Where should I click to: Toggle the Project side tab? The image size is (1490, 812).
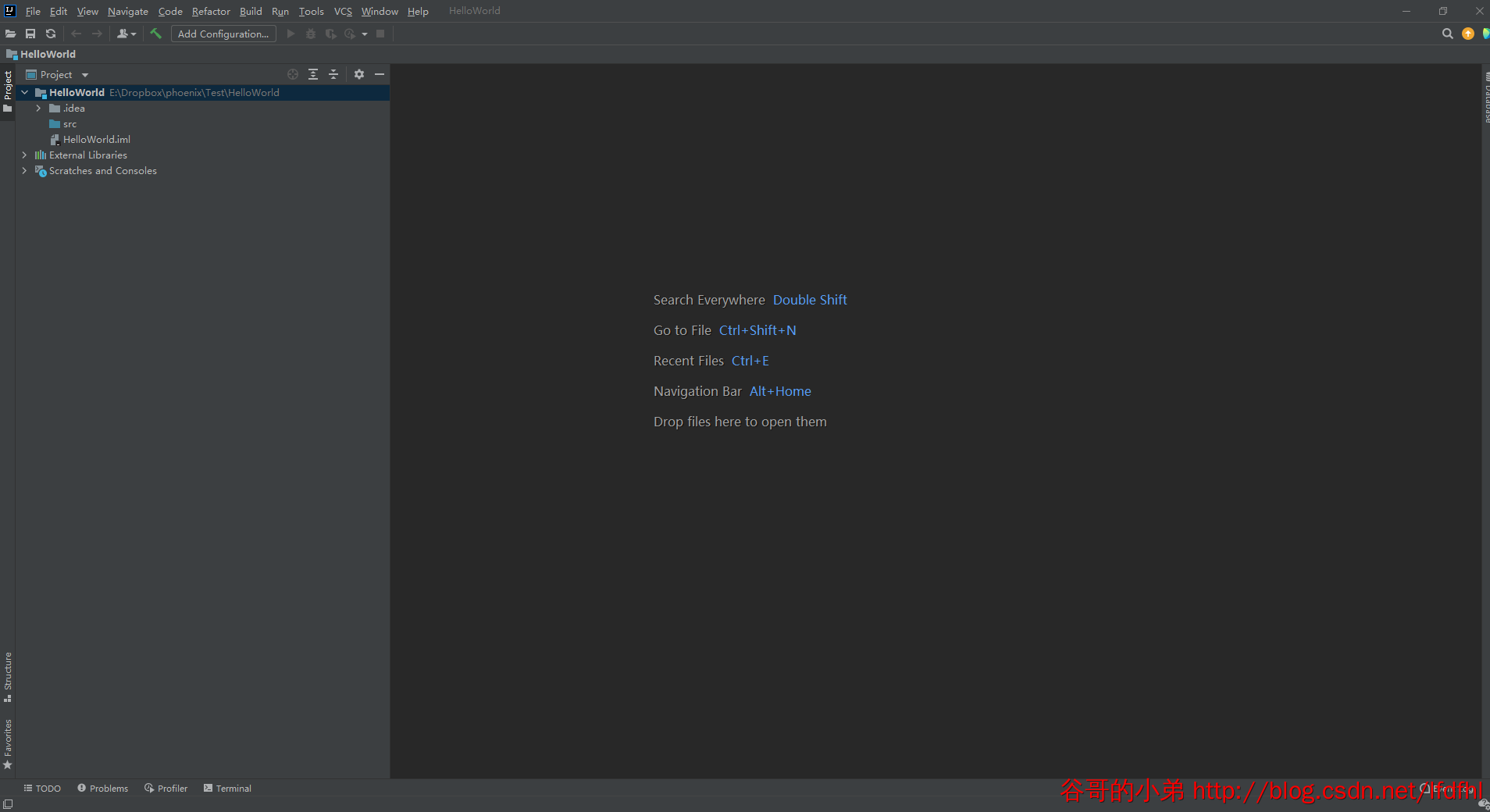point(8,91)
